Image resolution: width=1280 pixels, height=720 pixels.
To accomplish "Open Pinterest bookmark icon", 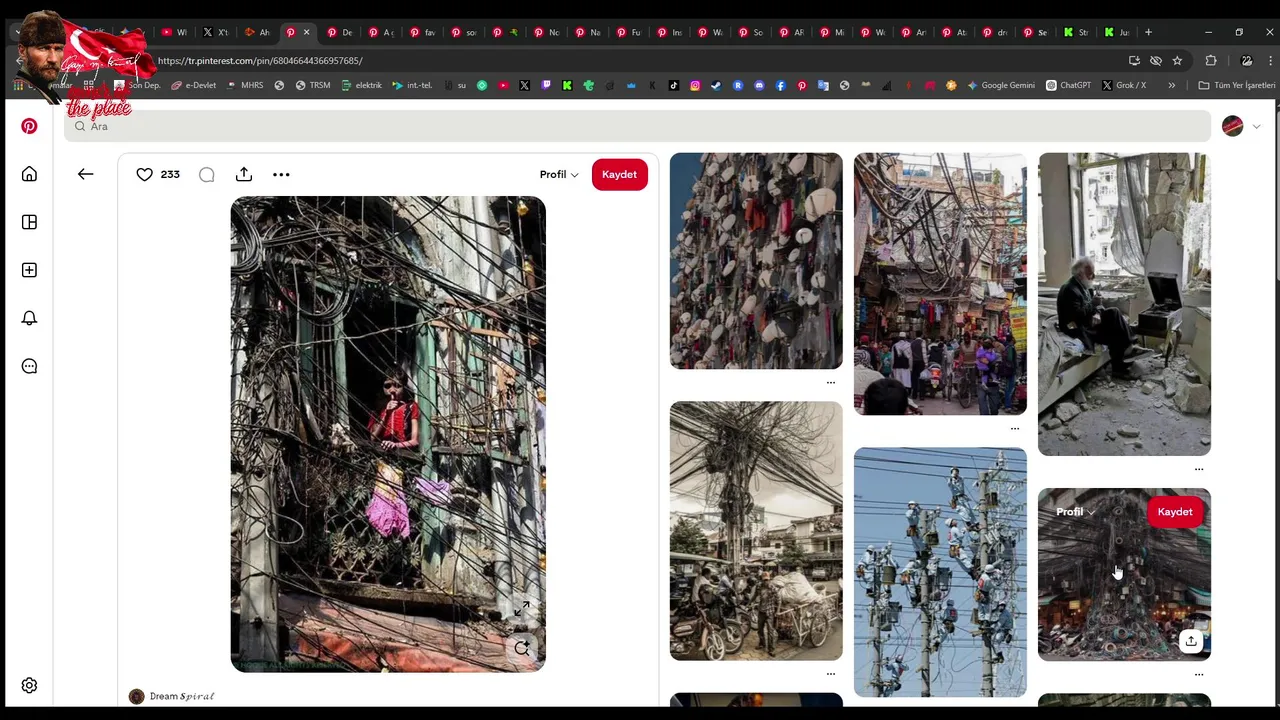I will [802, 85].
